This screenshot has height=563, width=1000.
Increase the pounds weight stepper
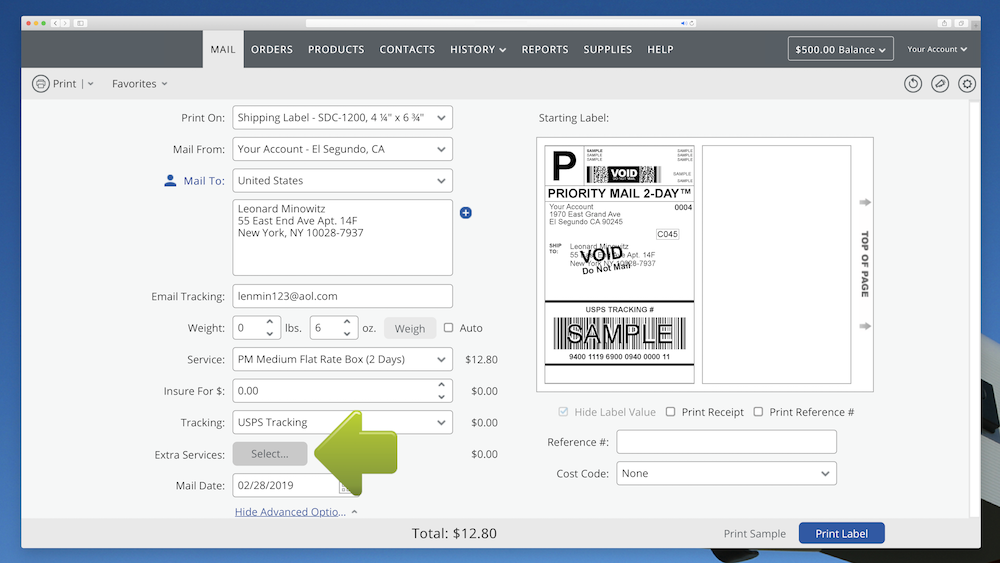270,322
